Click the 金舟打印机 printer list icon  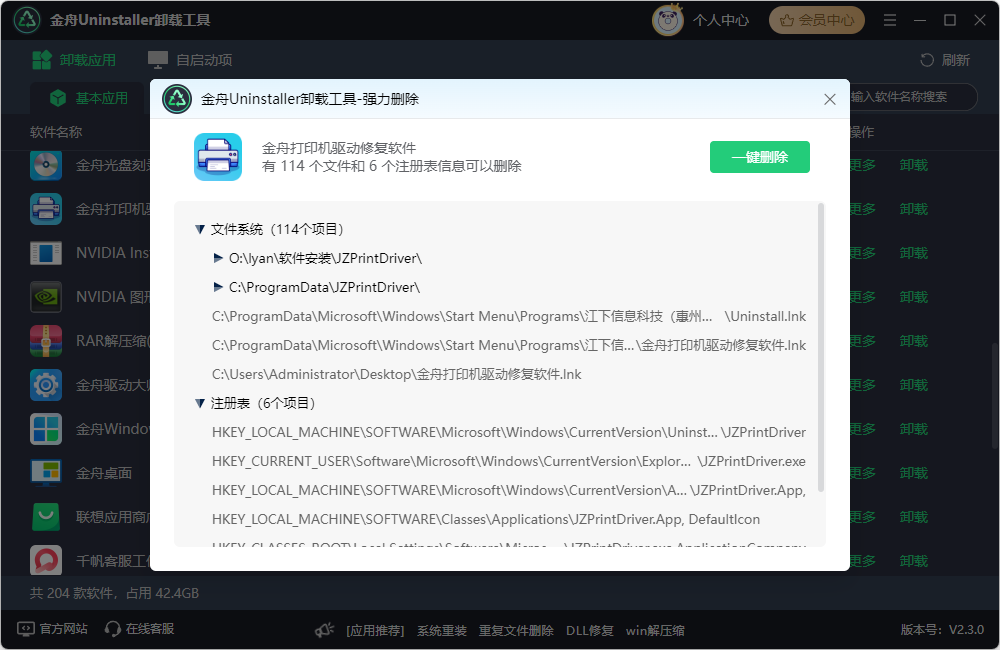pyautogui.click(x=46, y=209)
